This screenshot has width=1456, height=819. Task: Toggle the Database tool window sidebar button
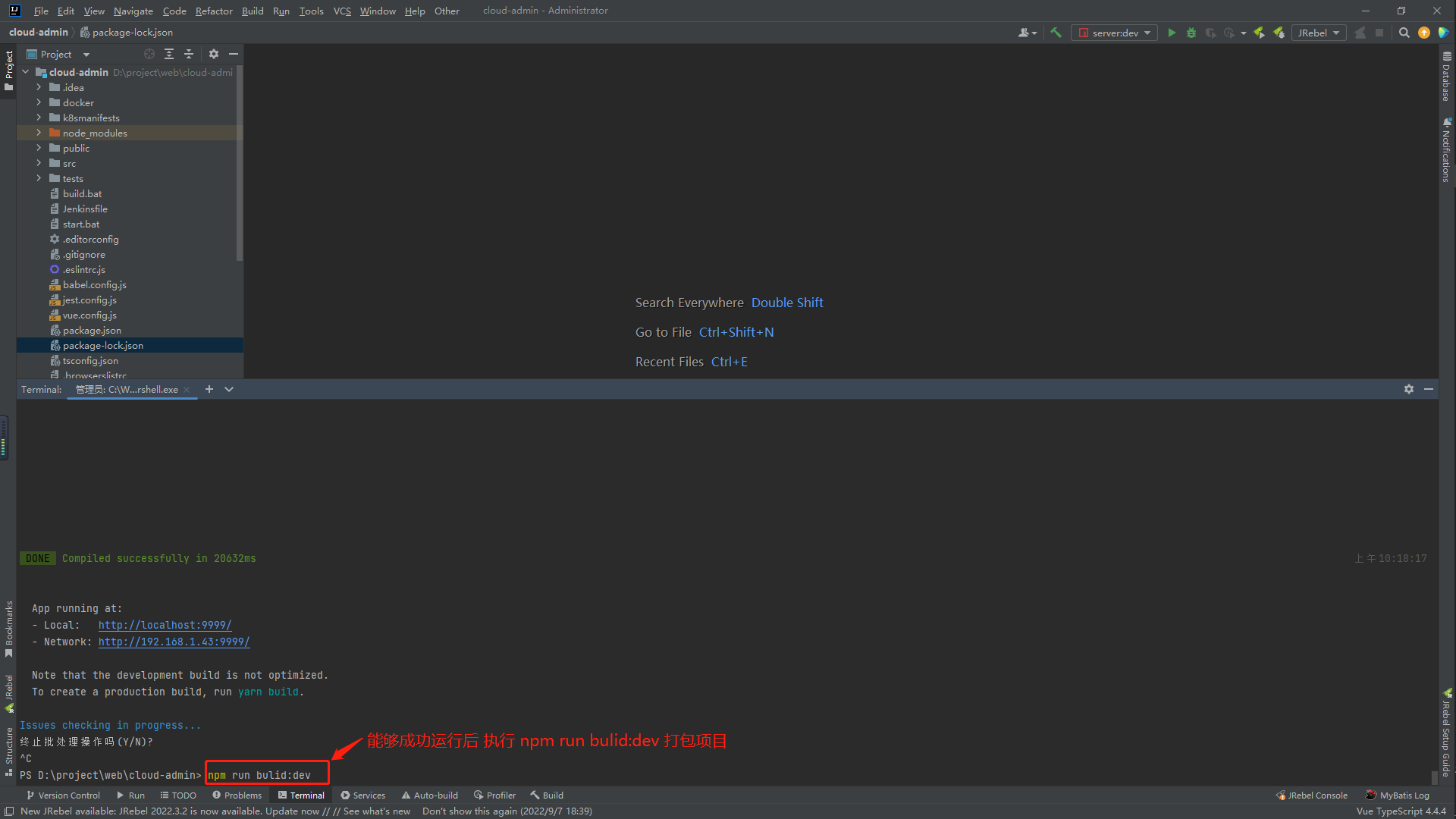click(1447, 76)
